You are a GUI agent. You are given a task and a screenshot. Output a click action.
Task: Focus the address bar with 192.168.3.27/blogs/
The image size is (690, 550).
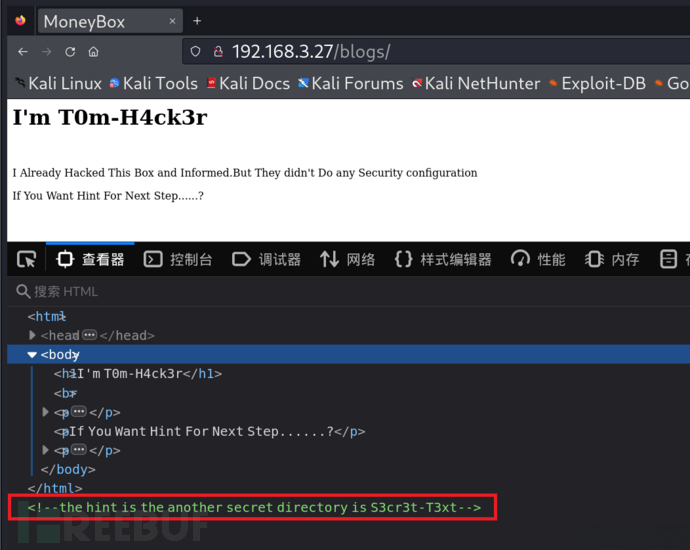(x=436, y=52)
